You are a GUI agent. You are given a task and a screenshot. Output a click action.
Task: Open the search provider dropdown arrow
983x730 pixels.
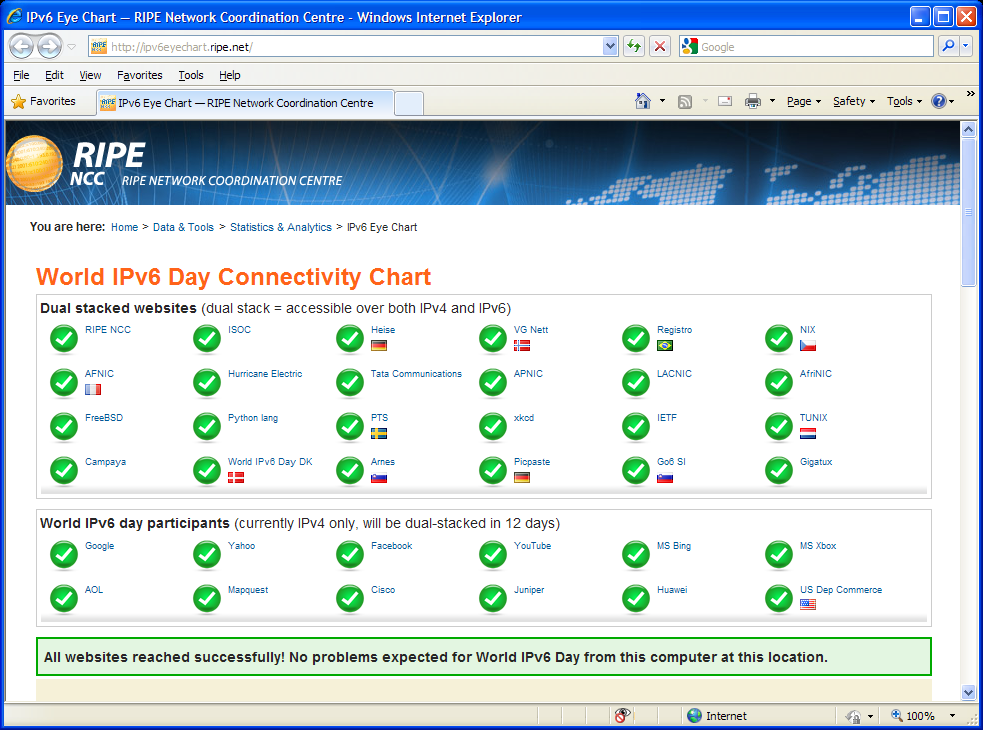(965, 46)
